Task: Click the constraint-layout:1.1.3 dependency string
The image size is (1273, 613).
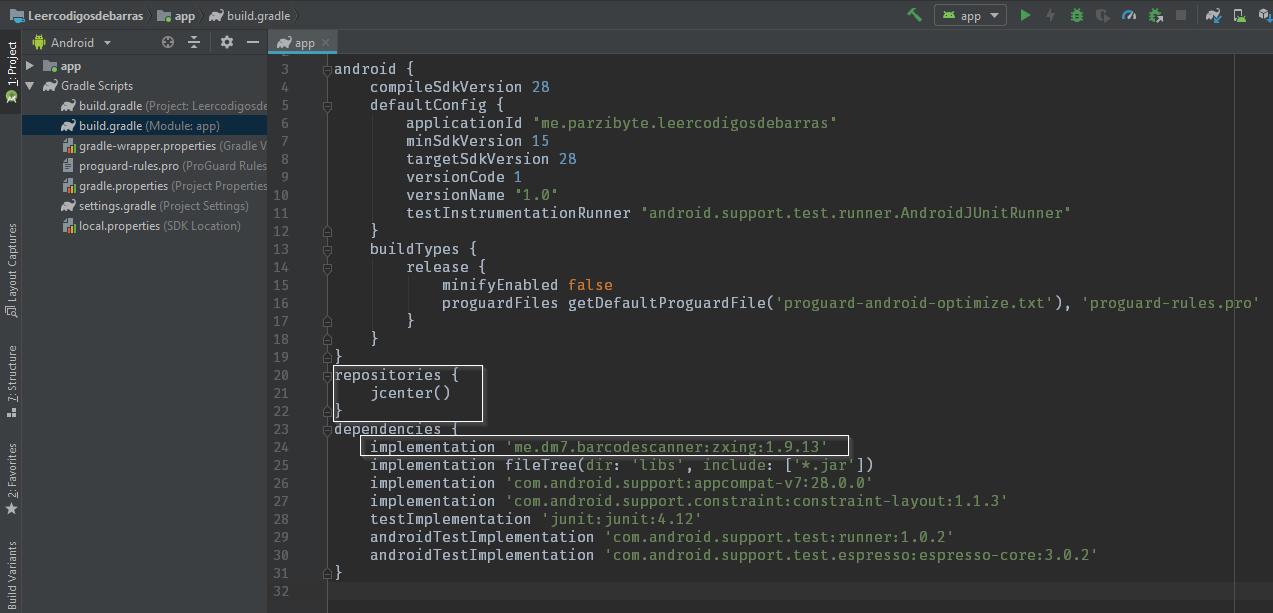Action: click(755, 501)
